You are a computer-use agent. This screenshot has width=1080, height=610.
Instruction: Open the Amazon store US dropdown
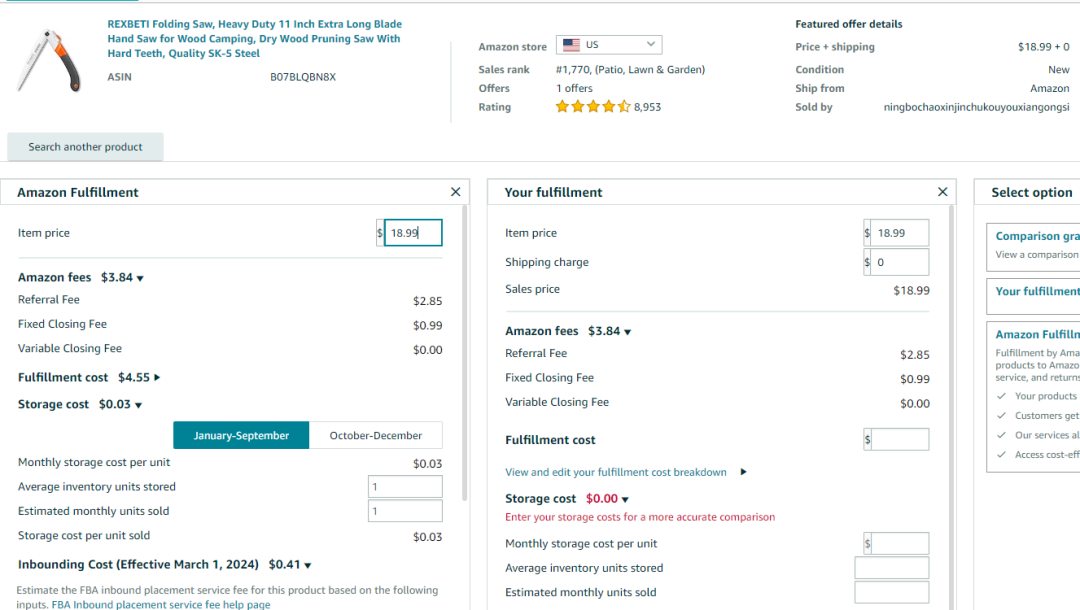tap(609, 45)
